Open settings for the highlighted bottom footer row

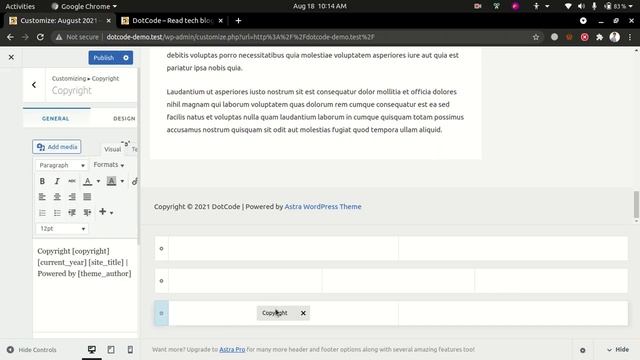coord(162,313)
